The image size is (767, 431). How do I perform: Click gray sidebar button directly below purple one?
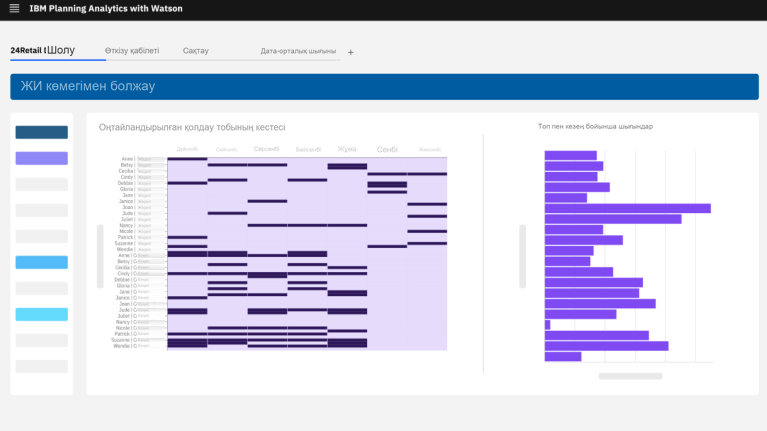42,184
